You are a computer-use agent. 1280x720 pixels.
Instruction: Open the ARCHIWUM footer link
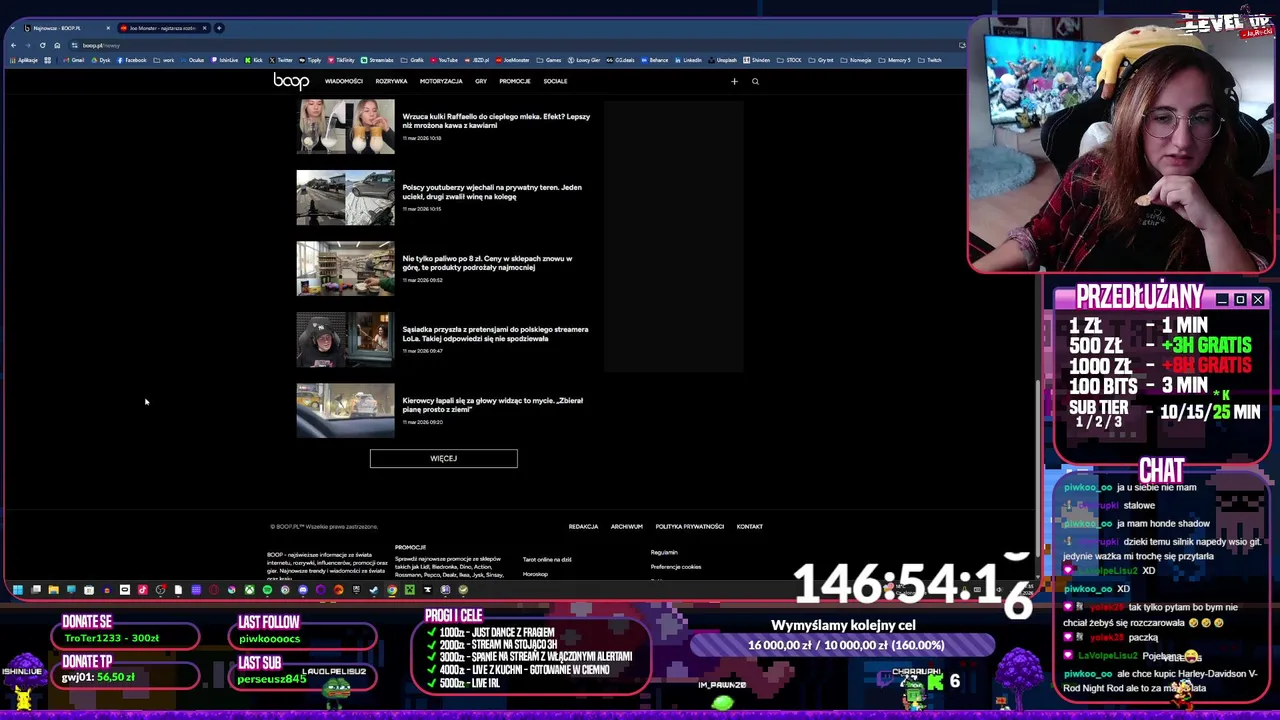627,527
